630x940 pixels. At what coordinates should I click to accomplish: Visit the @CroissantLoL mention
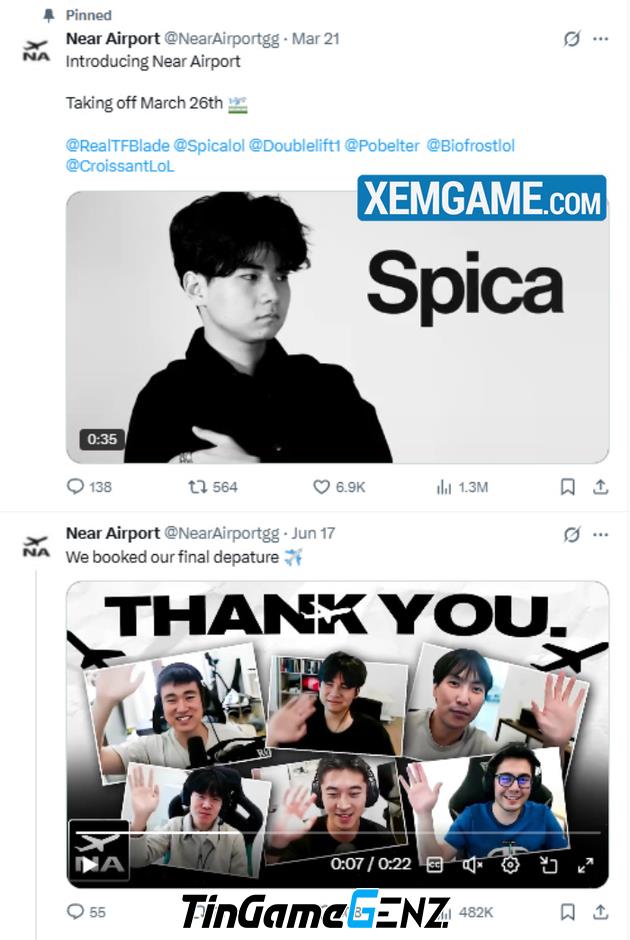click(120, 166)
